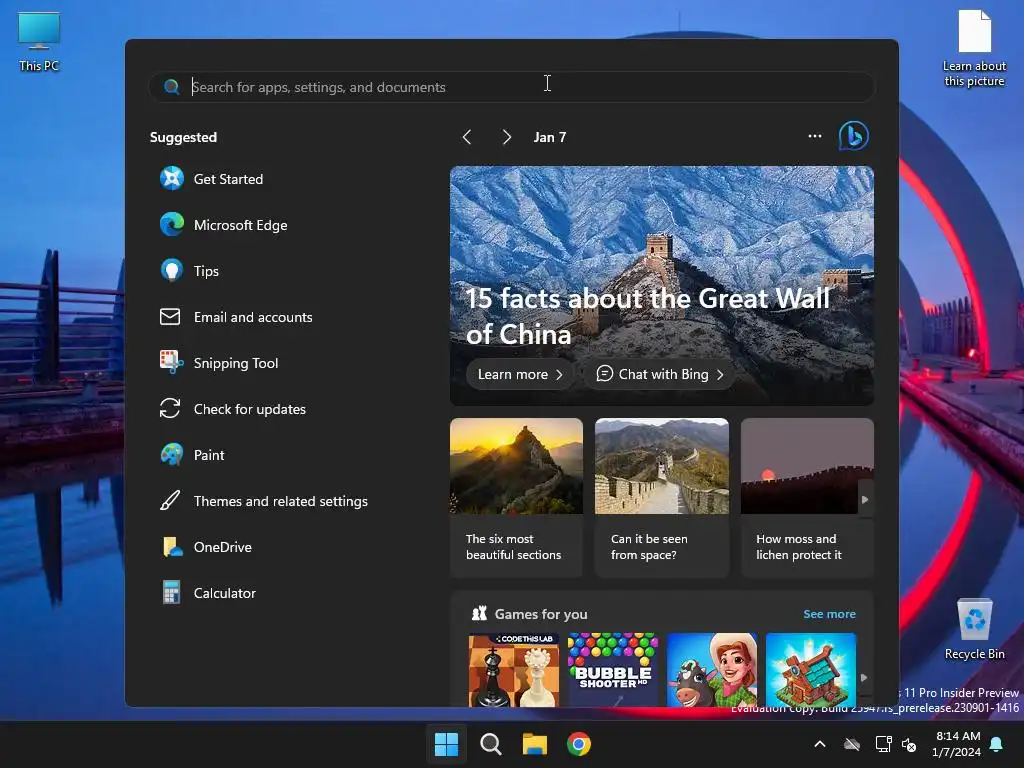The width and height of the screenshot is (1024, 768).
Task: Open The six most beautiful sections card
Action: tap(516, 497)
